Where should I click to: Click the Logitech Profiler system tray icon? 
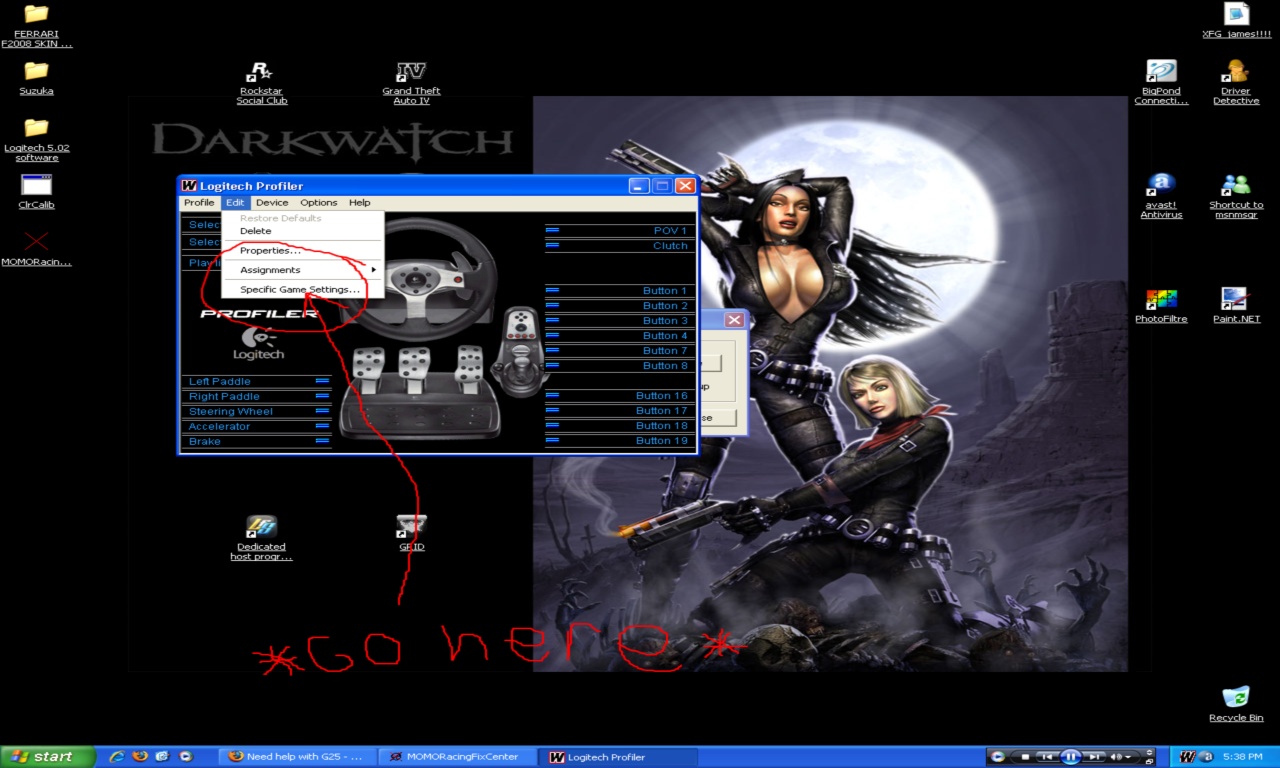tap(1188, 757)
